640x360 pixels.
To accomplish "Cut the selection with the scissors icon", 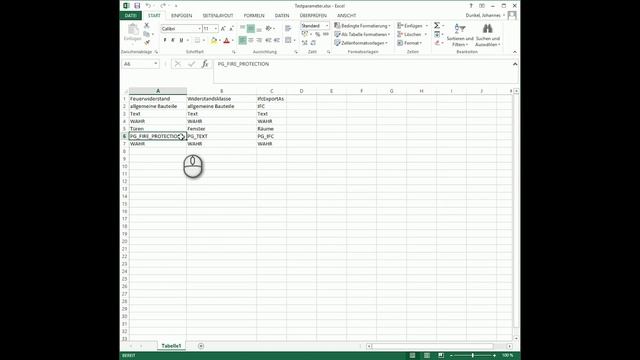I will click(x=147, y=26).
